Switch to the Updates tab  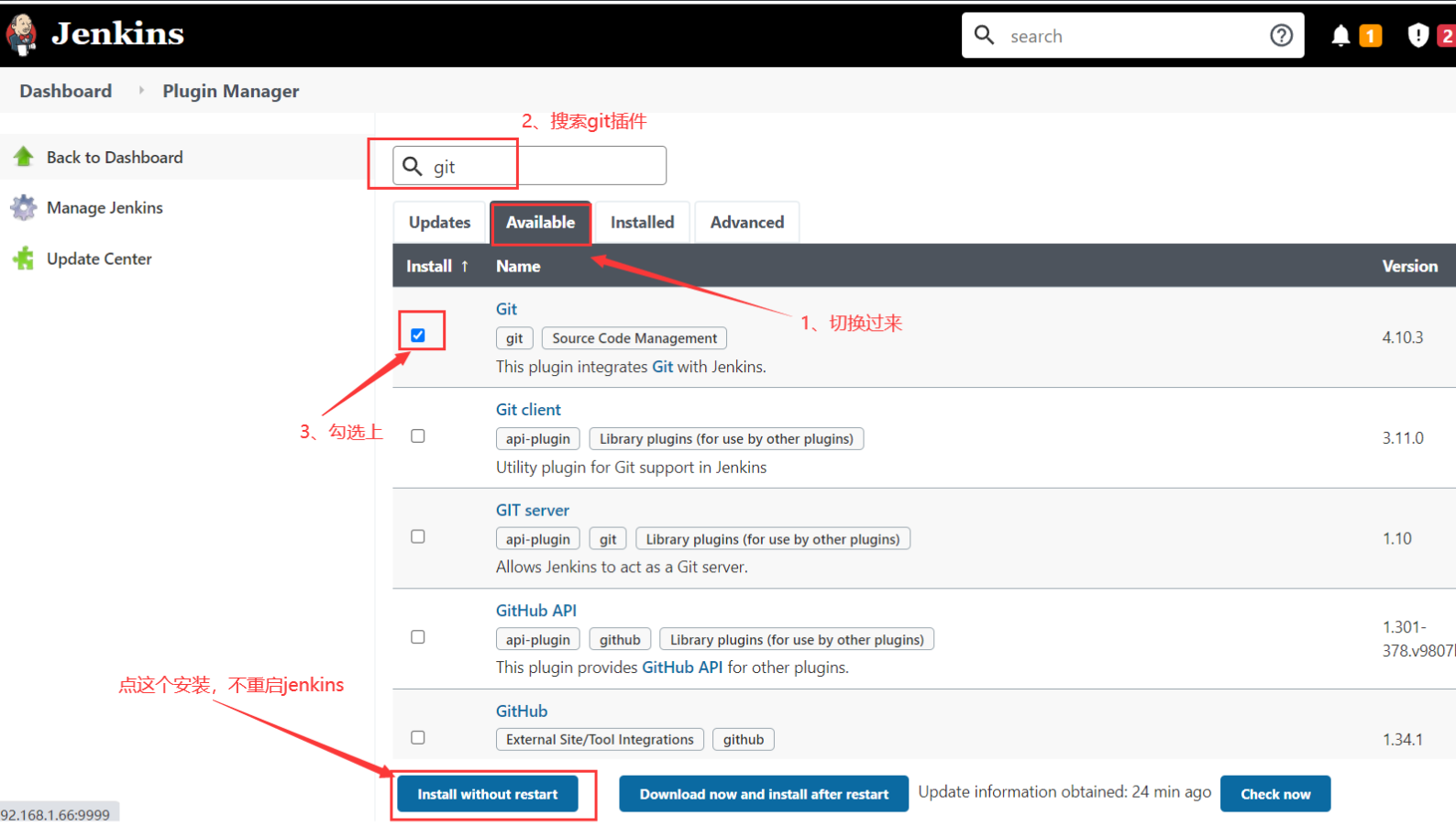[x=439, y=222]
